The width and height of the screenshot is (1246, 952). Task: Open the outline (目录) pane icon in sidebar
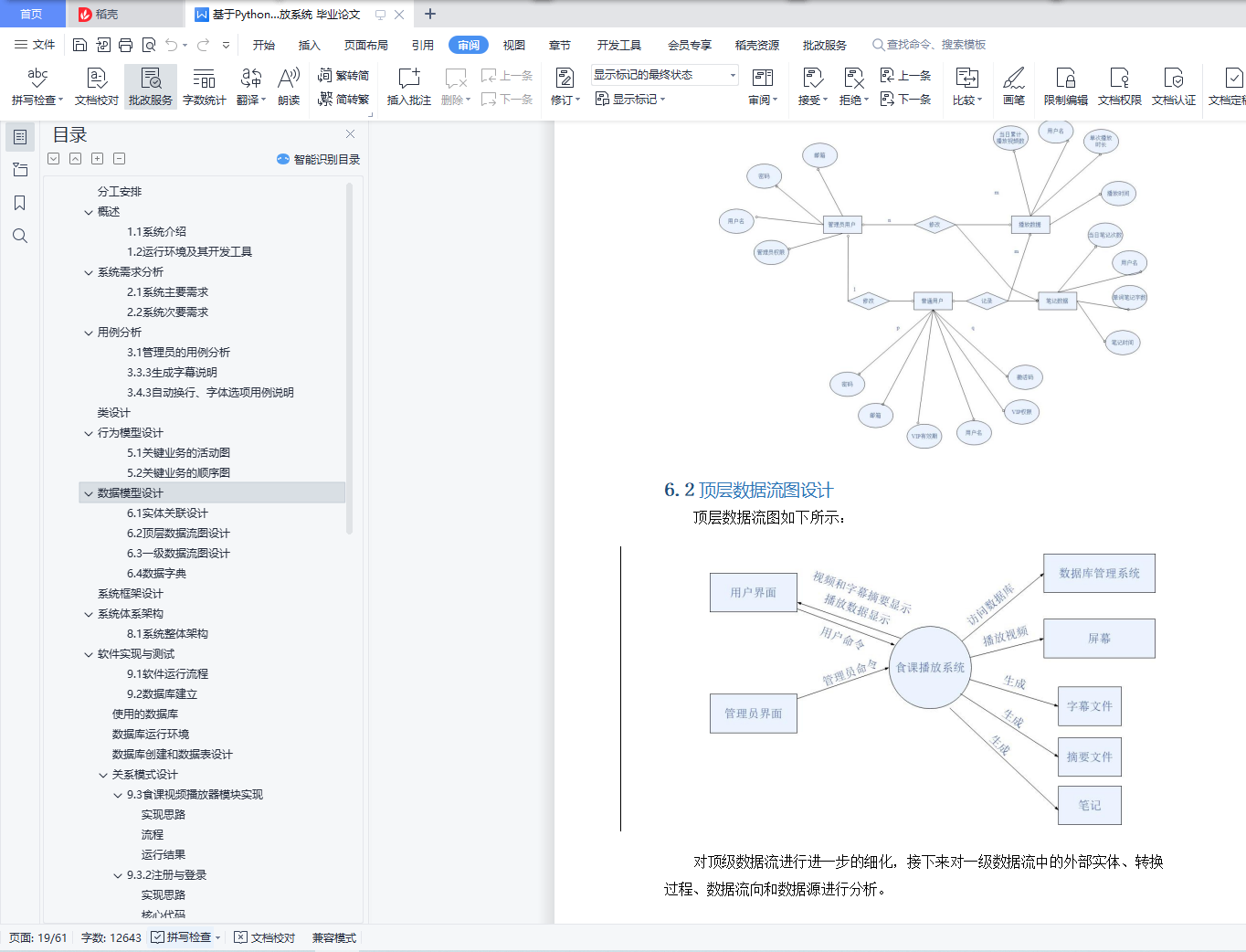coord(20,137)
